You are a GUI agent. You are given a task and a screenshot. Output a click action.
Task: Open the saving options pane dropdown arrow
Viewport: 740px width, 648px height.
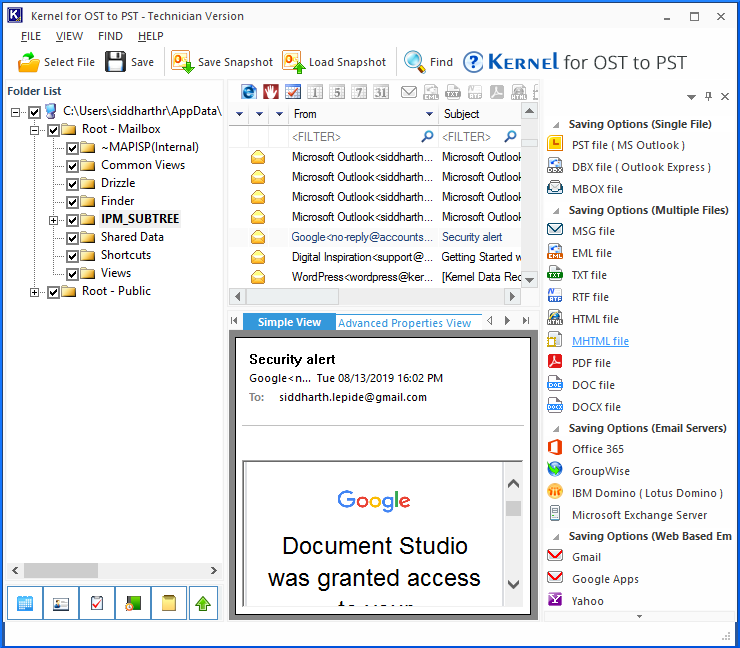pyautogui.click(x=691, y=97)
